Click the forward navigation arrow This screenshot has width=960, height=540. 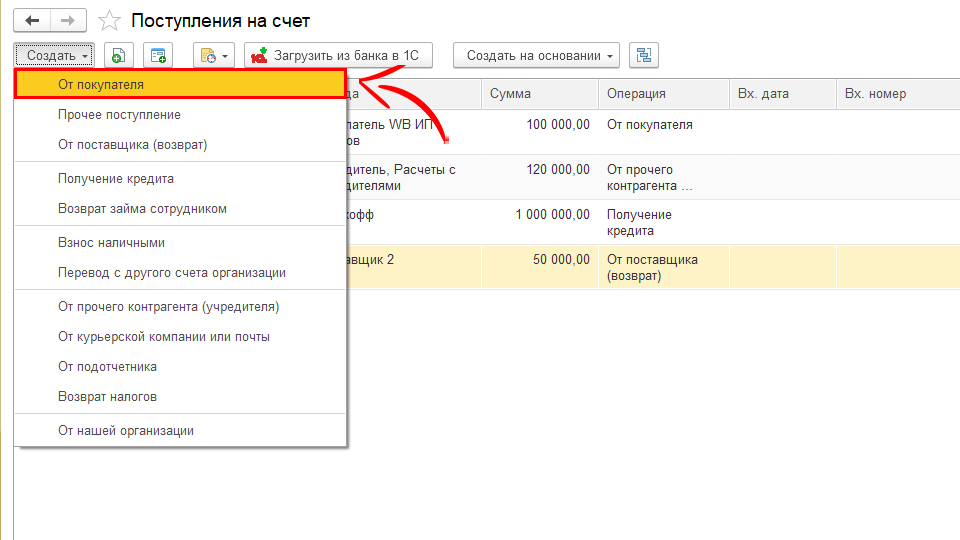67,20
